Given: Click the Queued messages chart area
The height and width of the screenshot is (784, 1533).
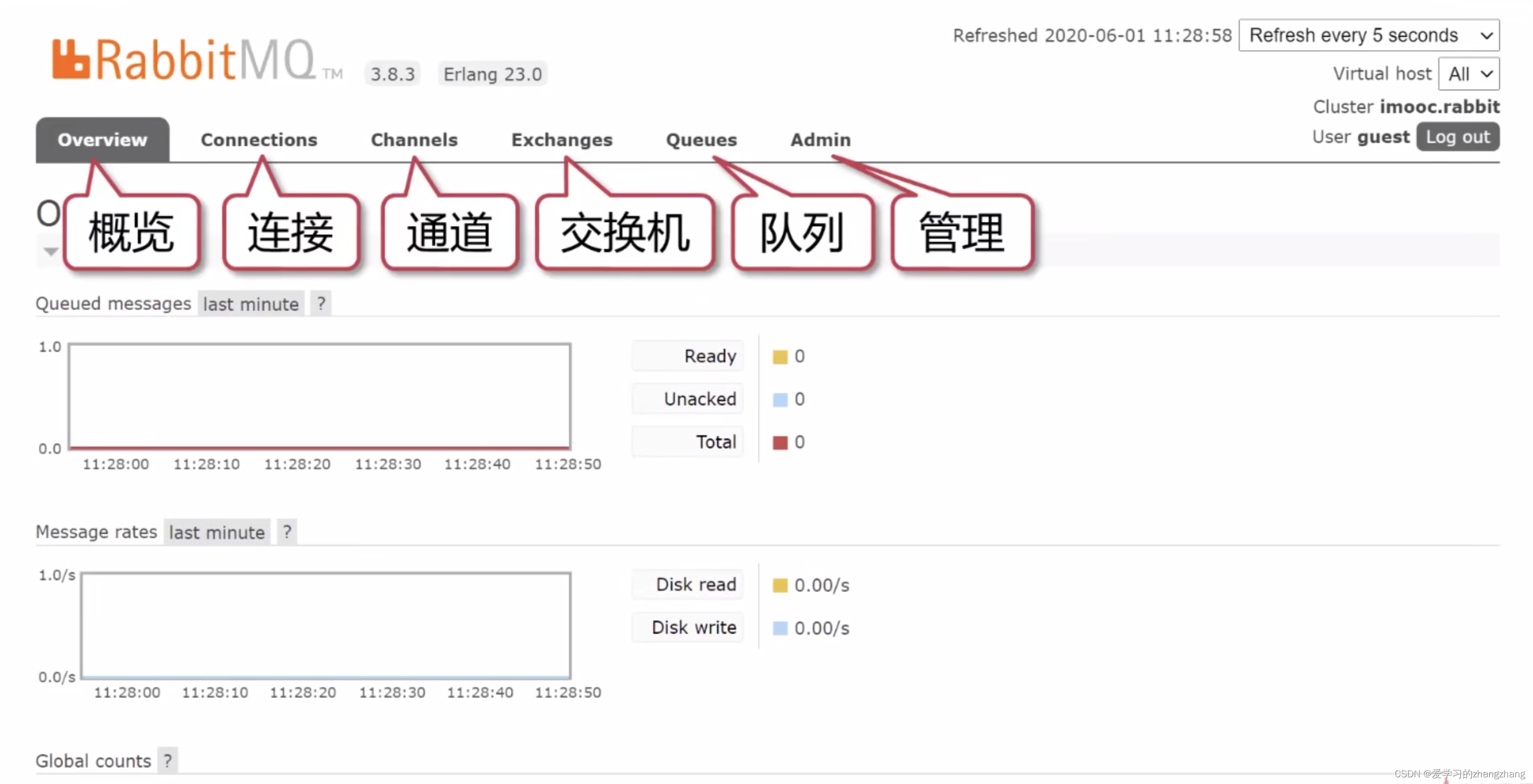Looking at the screenshot, I should point(319,396).
